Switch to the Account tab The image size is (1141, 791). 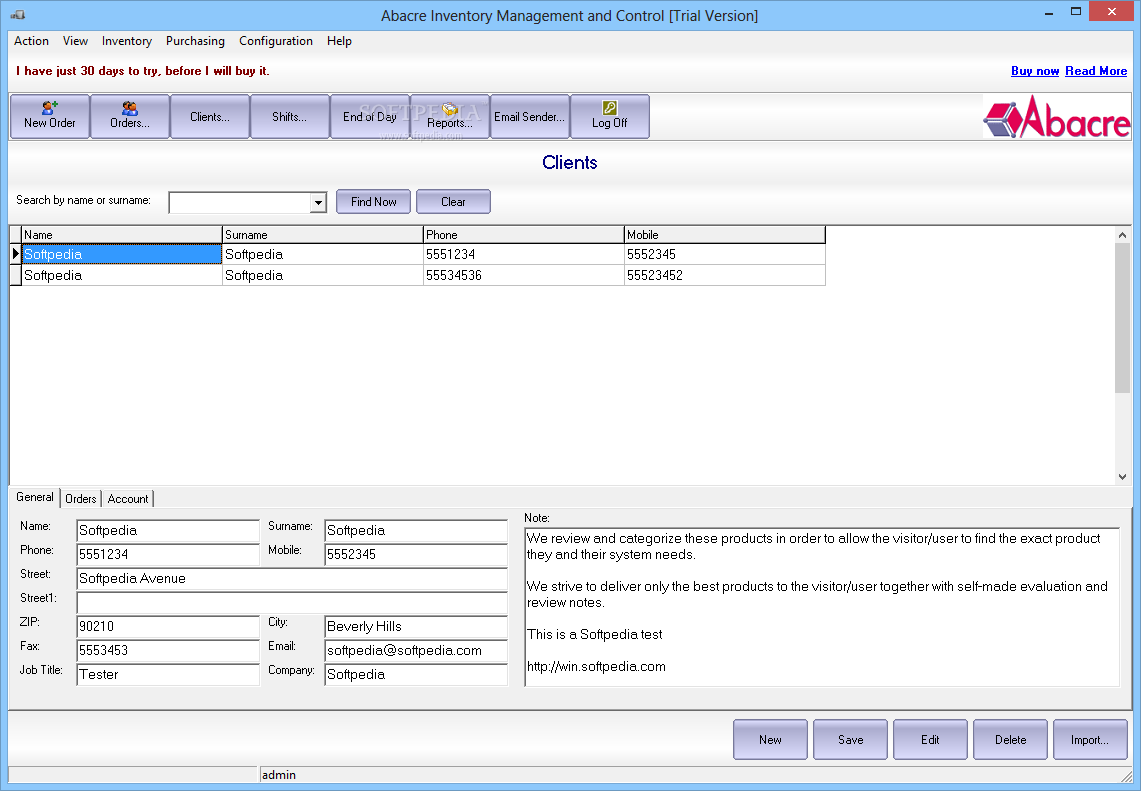click(128, 498)
